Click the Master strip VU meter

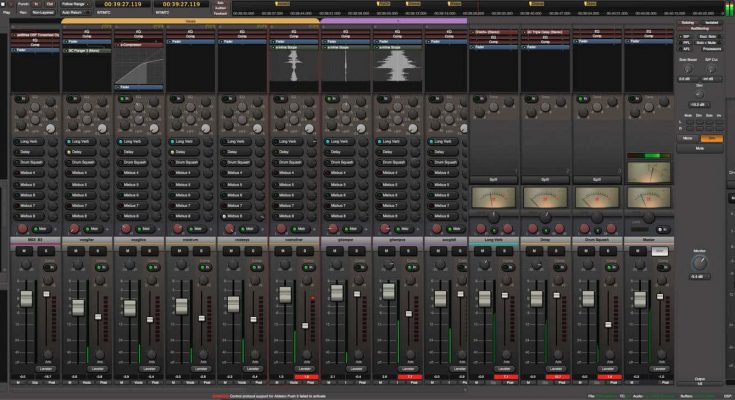coord(648,198)
